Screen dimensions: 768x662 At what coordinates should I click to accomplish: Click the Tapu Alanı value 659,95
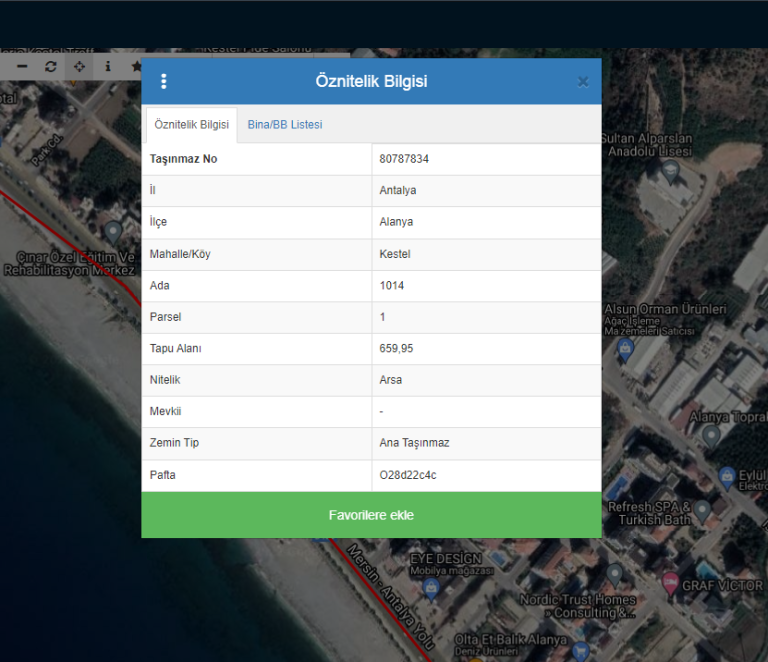tap(396, 349)
